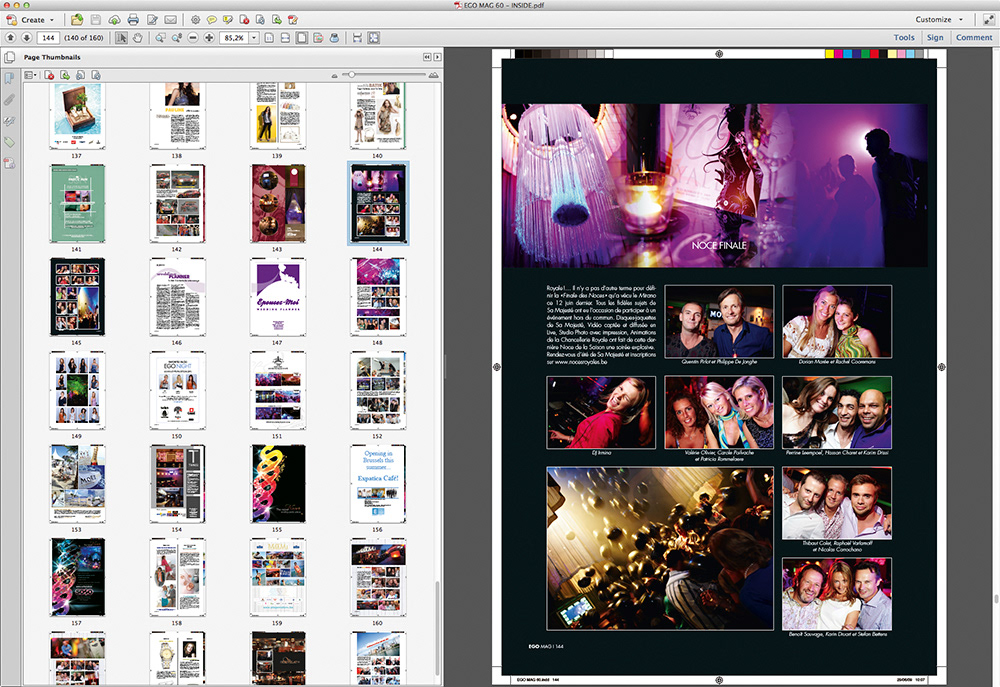Image resolution: width=1000 pixels, height=687 pixels.
Task: Select the Dynamic Zoom tool
Action: coord(177,38)
